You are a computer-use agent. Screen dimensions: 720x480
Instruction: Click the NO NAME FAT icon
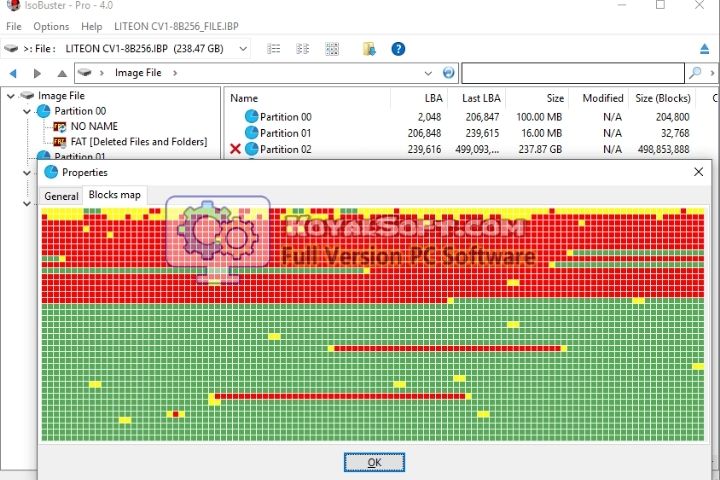[x=60, y=126]
